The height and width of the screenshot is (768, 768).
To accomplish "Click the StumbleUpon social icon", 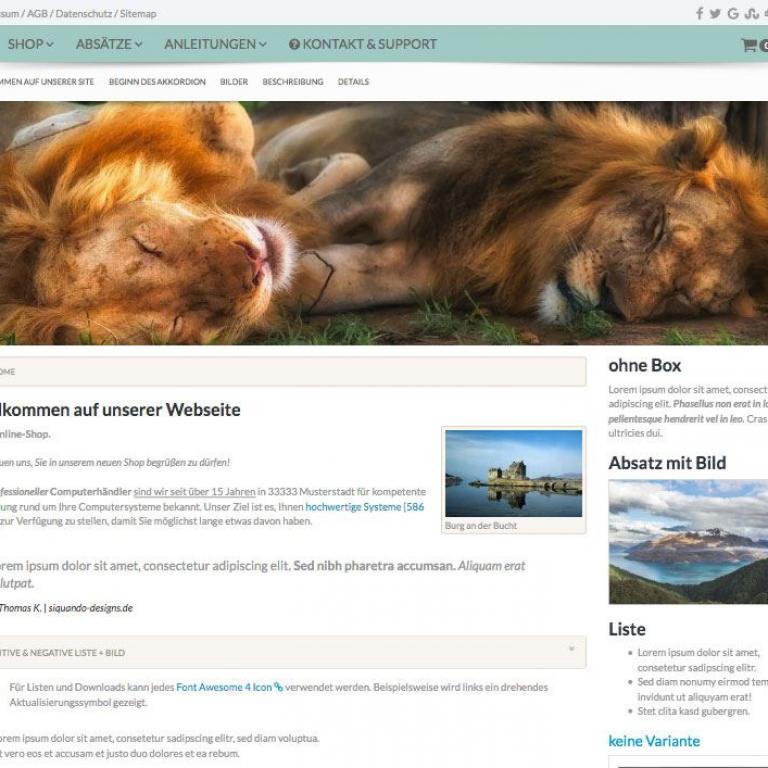I will click(x=751, y=14).
